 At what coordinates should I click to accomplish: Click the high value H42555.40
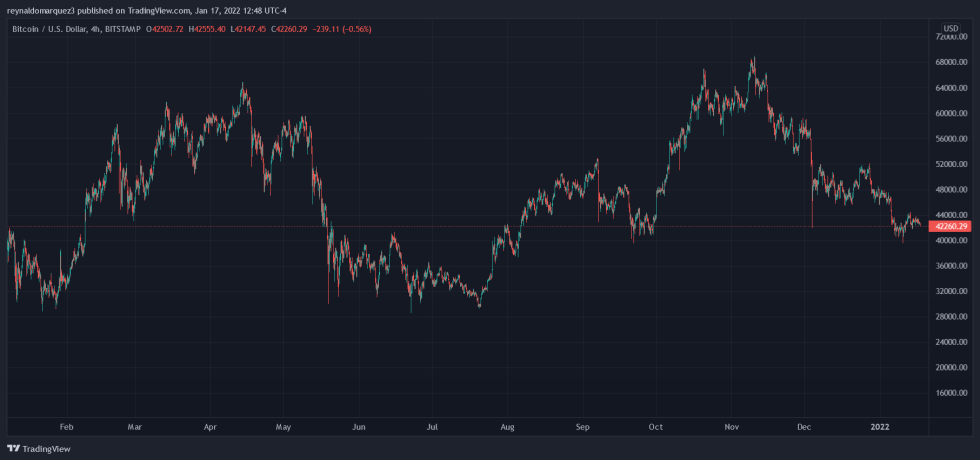208,29
